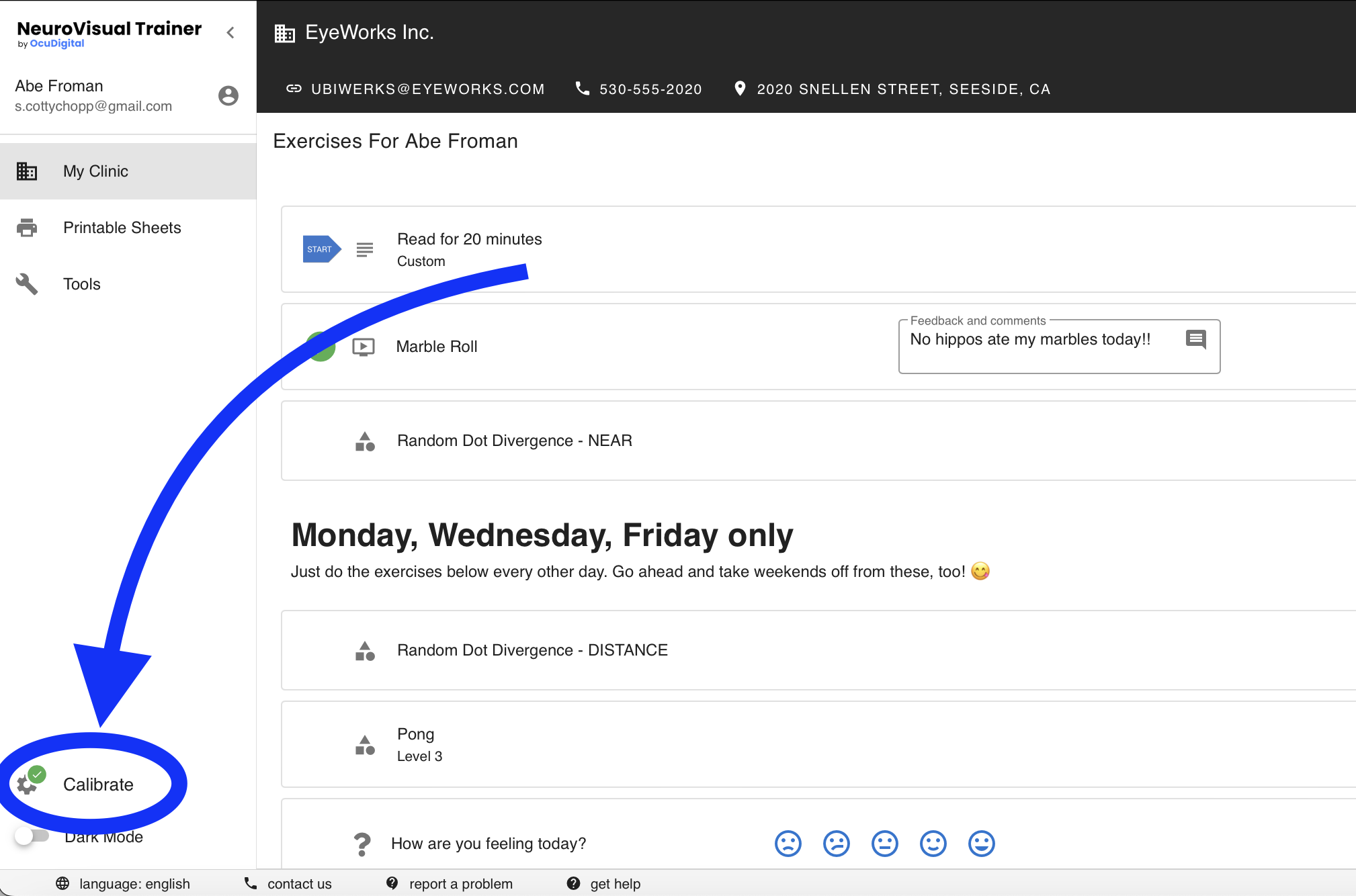Open the report a problem link
This screenshot has height=896, width=1356.
(461, 884)
